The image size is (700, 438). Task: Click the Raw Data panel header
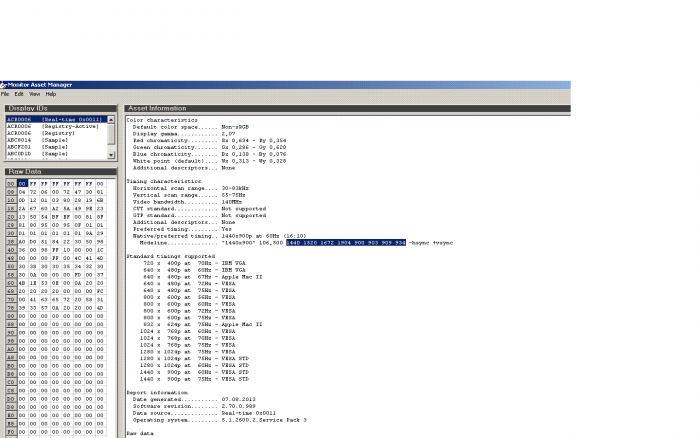pos(61,171)
